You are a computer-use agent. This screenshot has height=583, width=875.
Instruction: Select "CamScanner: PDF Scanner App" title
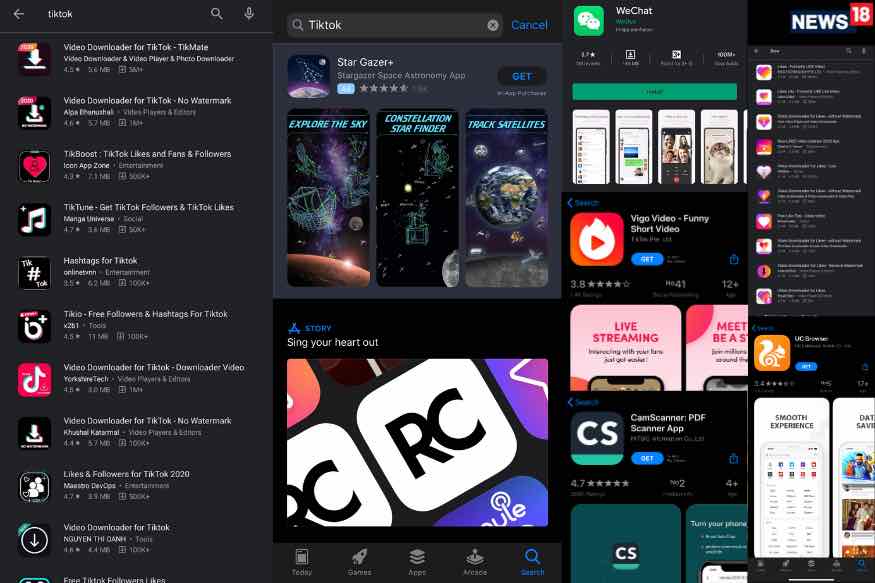click(668, 423)
